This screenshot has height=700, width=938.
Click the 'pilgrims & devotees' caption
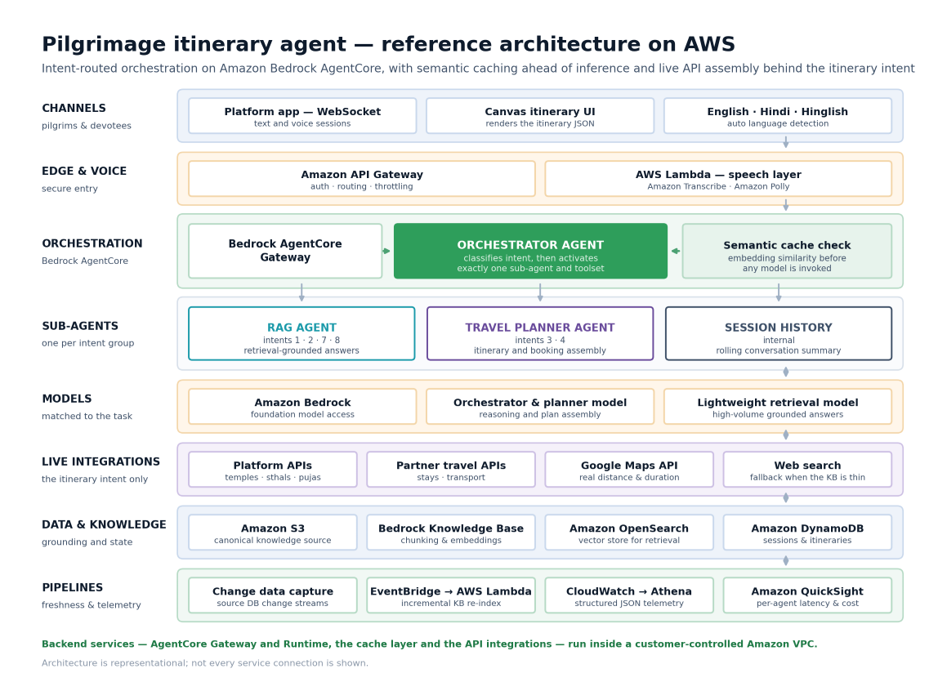coord(86,126)
